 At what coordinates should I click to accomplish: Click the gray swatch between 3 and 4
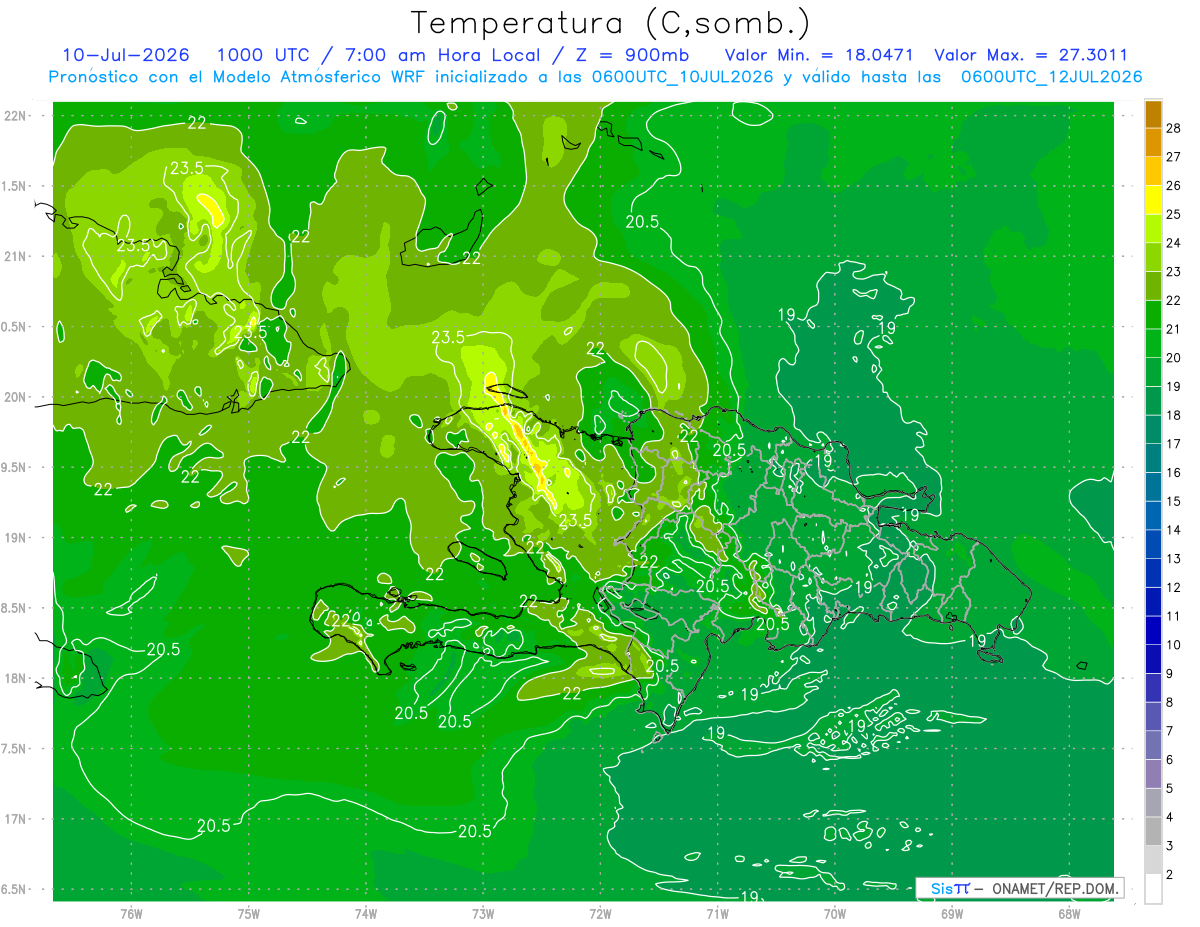pyautogui.click(x=1153, y=832)
